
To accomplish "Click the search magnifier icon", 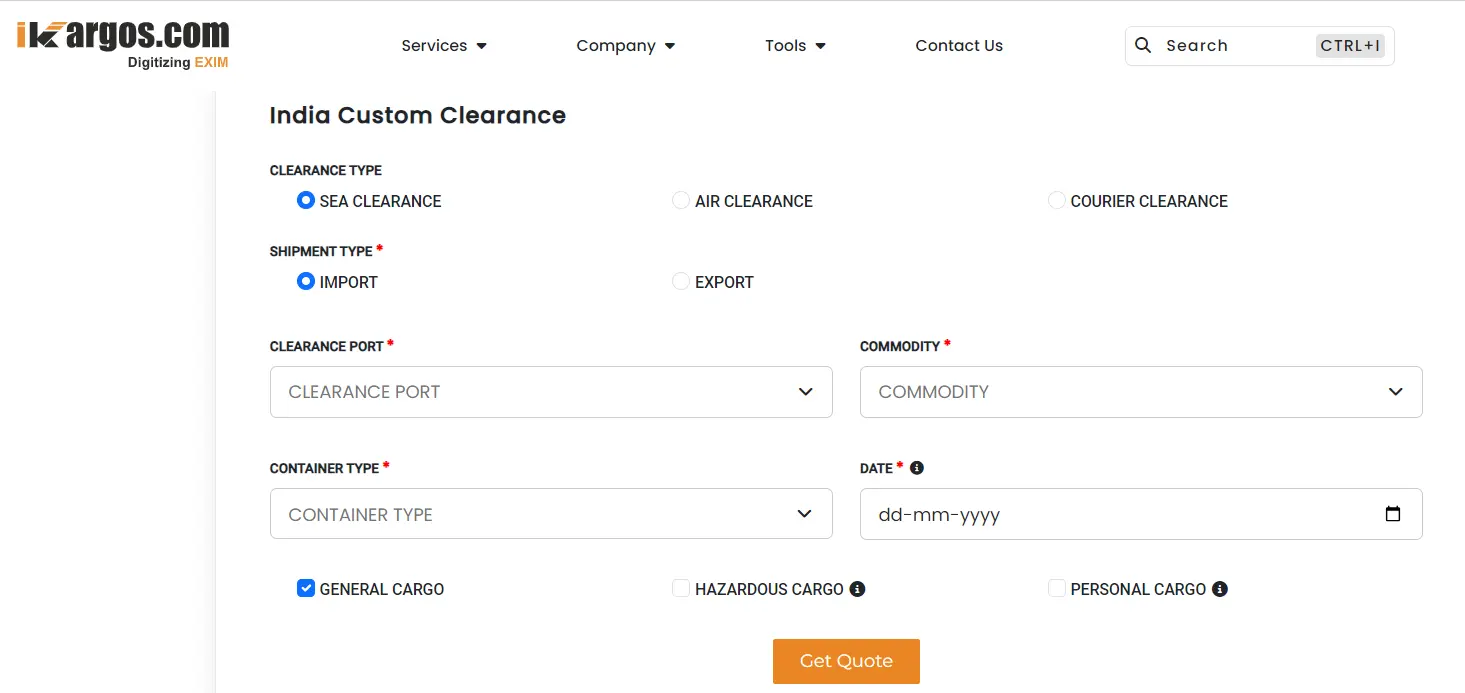I will point(1143,45).
